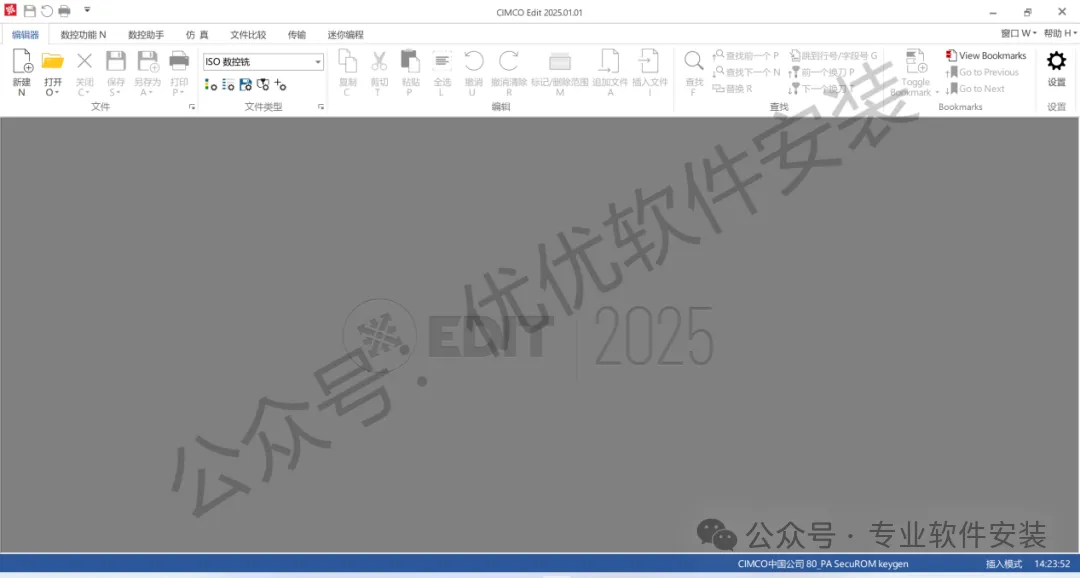This screenshot has height=578, width=1080.
Task: Expand the 文件 group dialog launcher
Action: point(191,107)
